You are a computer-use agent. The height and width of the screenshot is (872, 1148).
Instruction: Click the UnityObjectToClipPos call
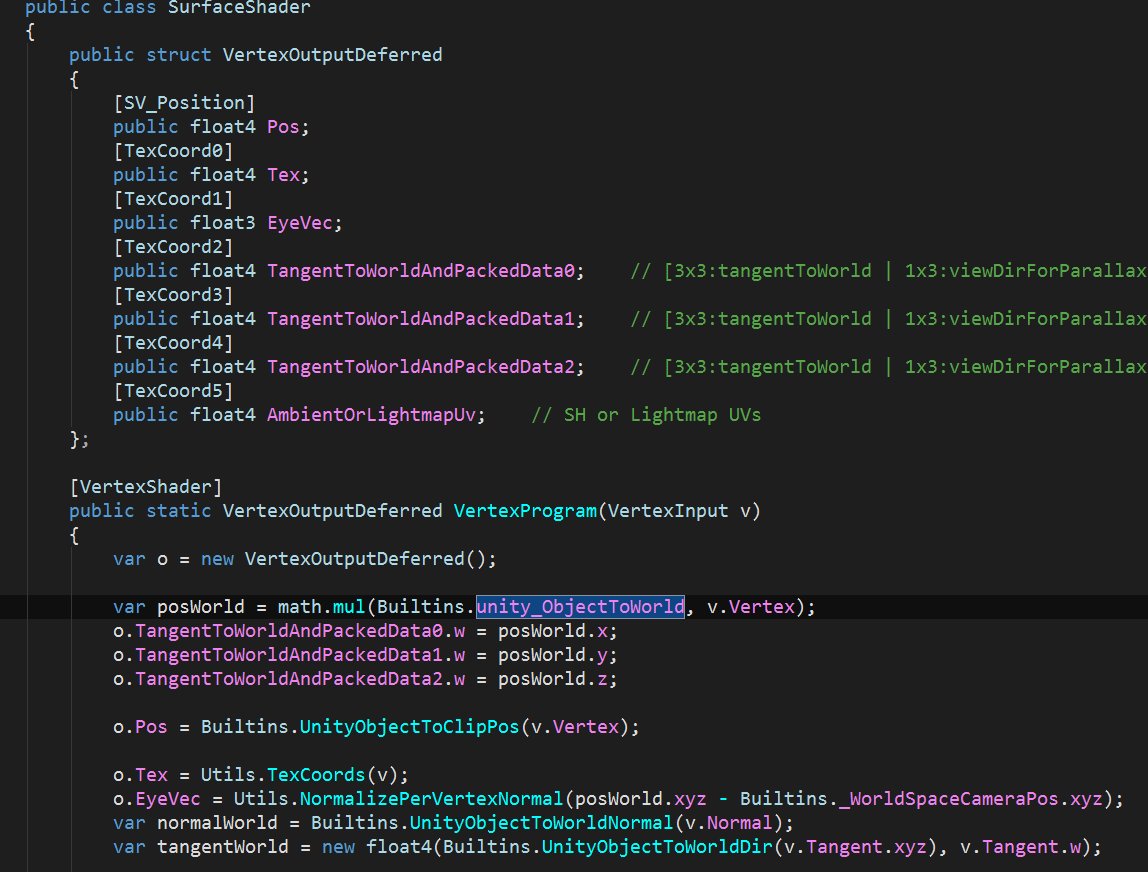coord(409,727)
